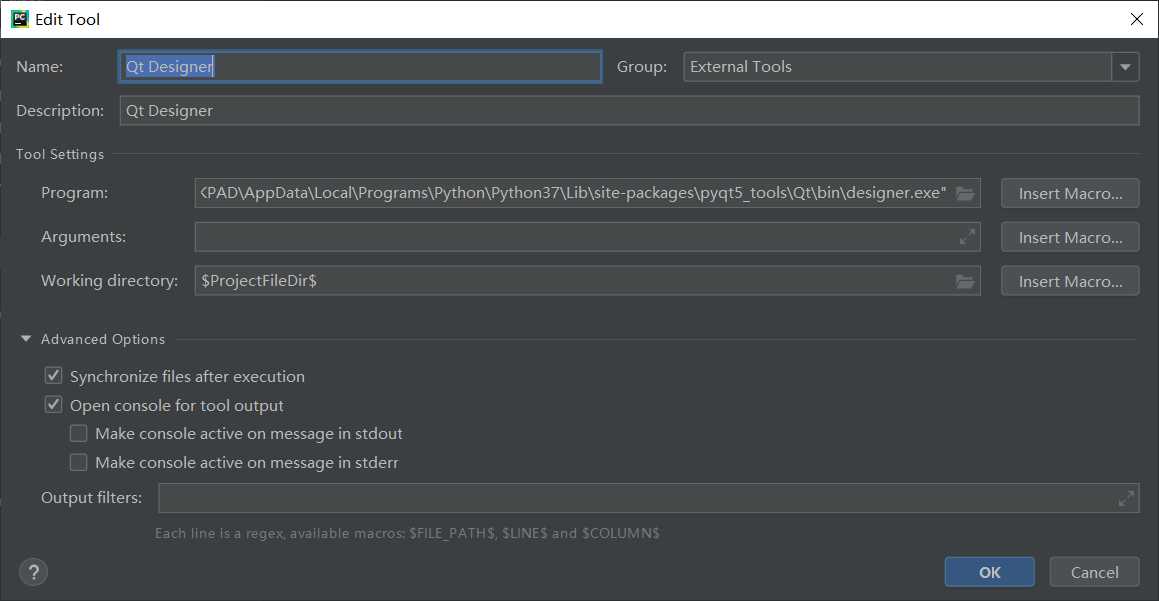The image size is (1159, 601).
Task: Click the Tool Settings section label
Action: coord(60,155)
